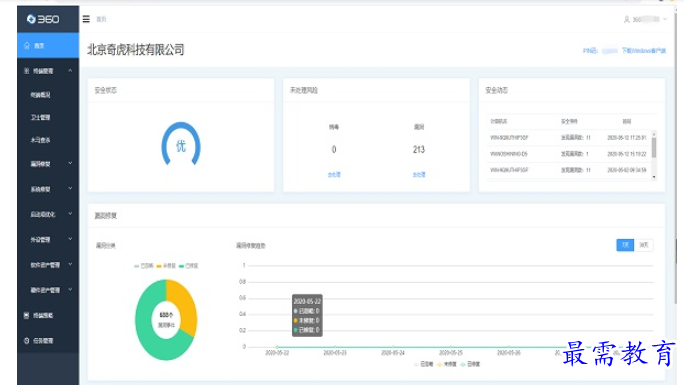Toggle the orange legend entry below the trend chart
This screenshot has width=684, height=385.
click(x=447, y=364)
